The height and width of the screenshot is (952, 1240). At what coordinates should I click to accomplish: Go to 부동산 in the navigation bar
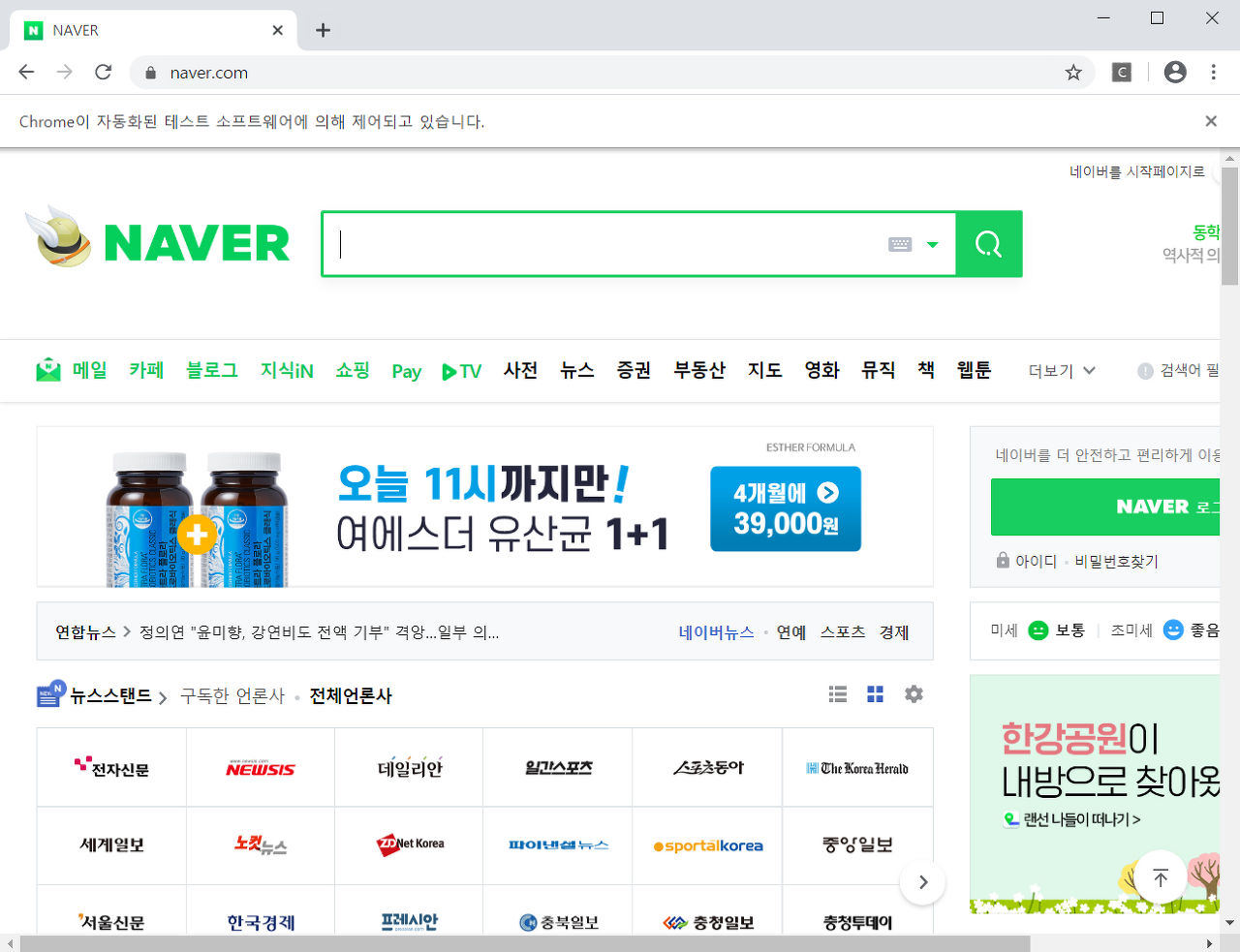tap(699, 370)
